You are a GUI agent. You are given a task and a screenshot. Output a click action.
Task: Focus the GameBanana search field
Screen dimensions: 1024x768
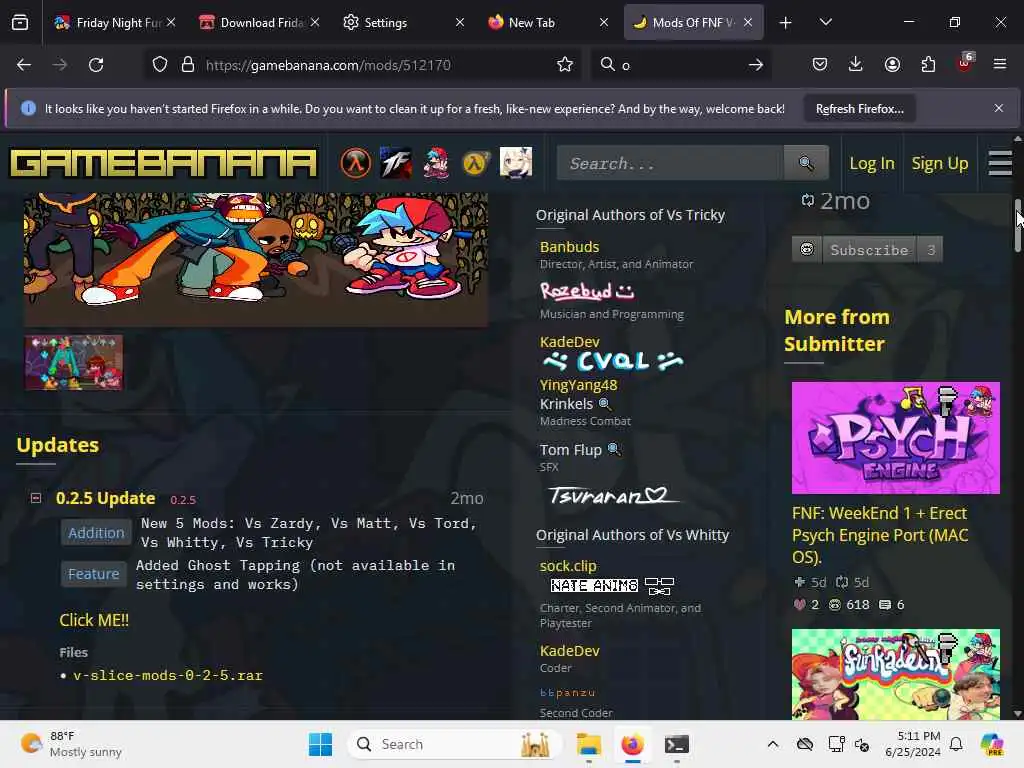point(670,163)
